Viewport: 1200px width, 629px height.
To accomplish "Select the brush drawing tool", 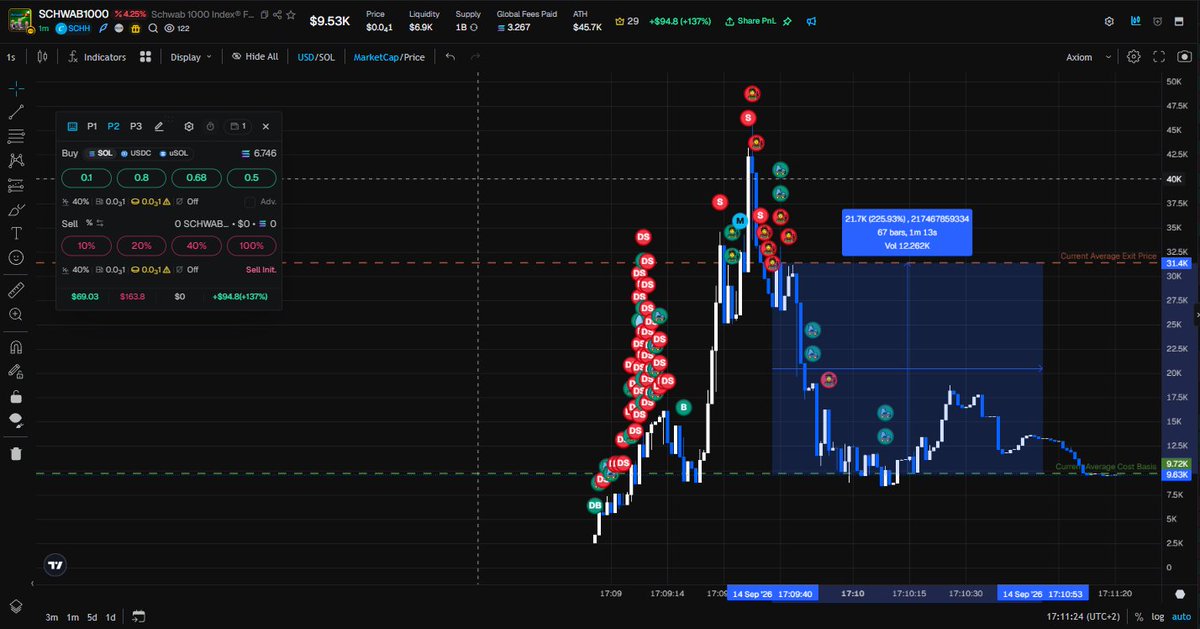I will pyautogui.click(x=16, y=209).
